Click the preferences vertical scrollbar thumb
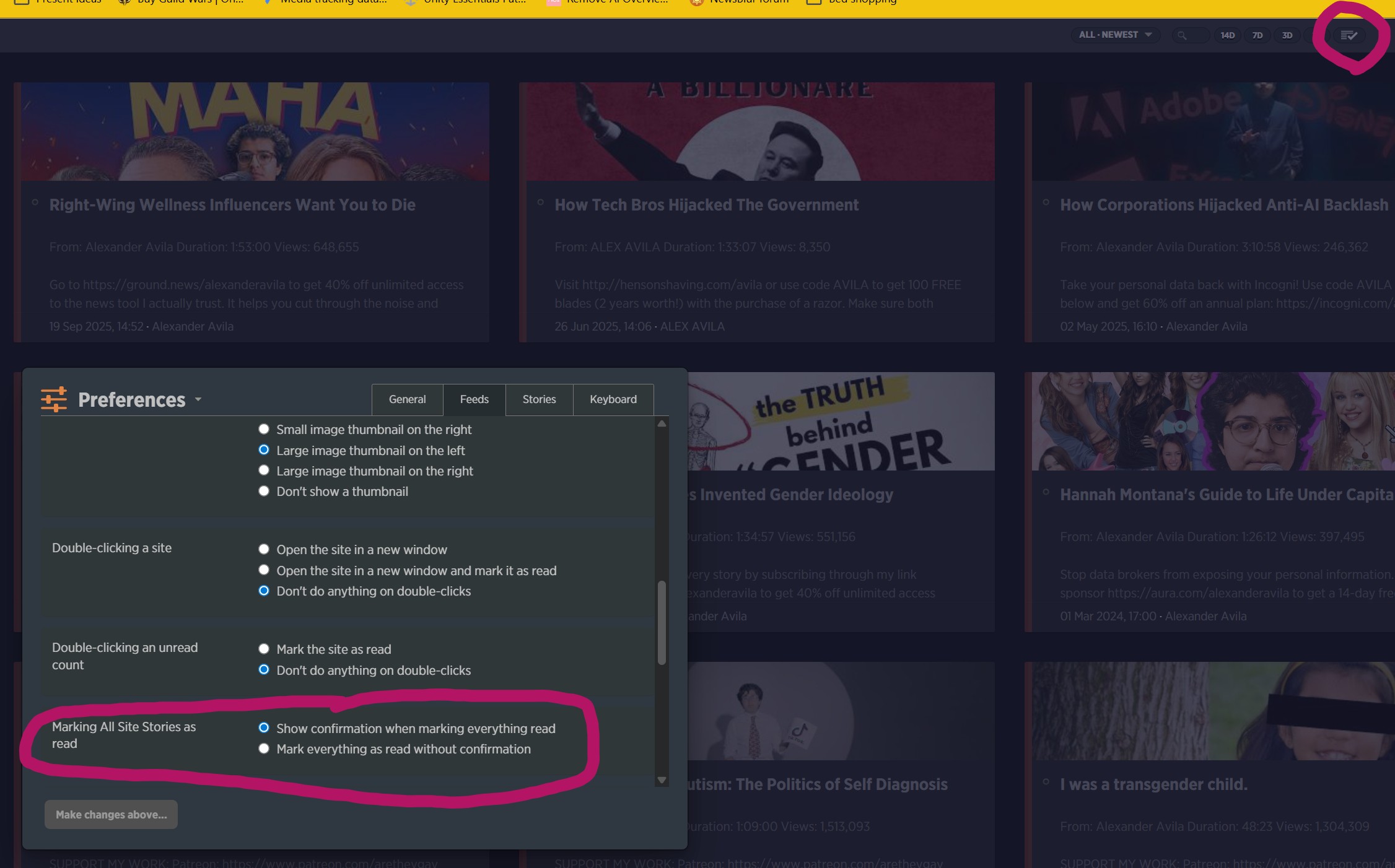This screenshot has height=868, width=1395. pos(662,622)
